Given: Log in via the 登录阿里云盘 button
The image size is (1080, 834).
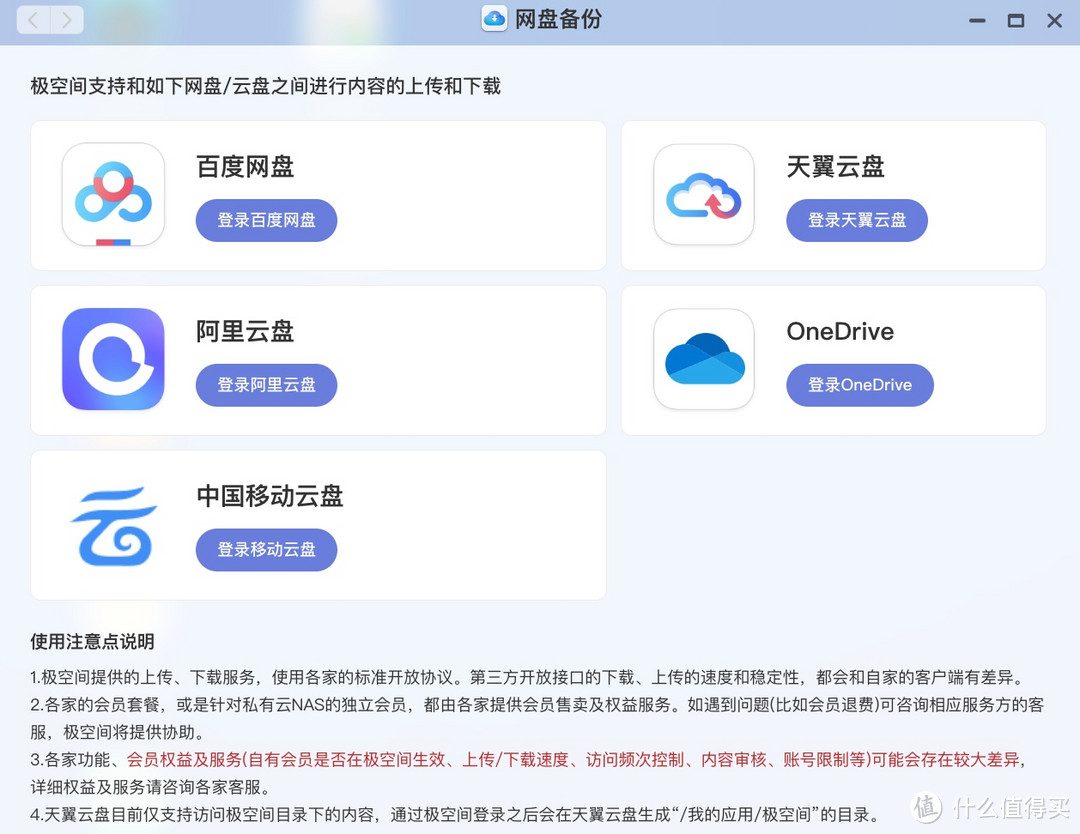Looking at the screenshot, I should click(266, 385).
